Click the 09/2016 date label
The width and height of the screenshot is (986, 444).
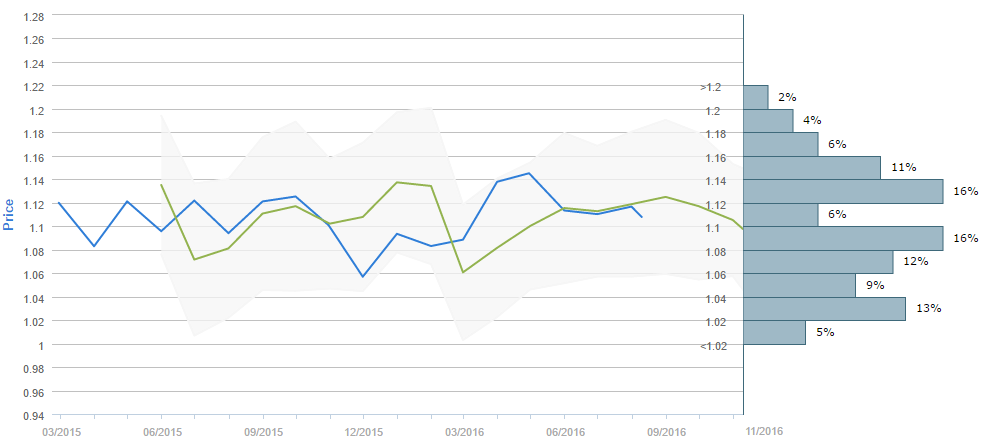pos(665,431)
